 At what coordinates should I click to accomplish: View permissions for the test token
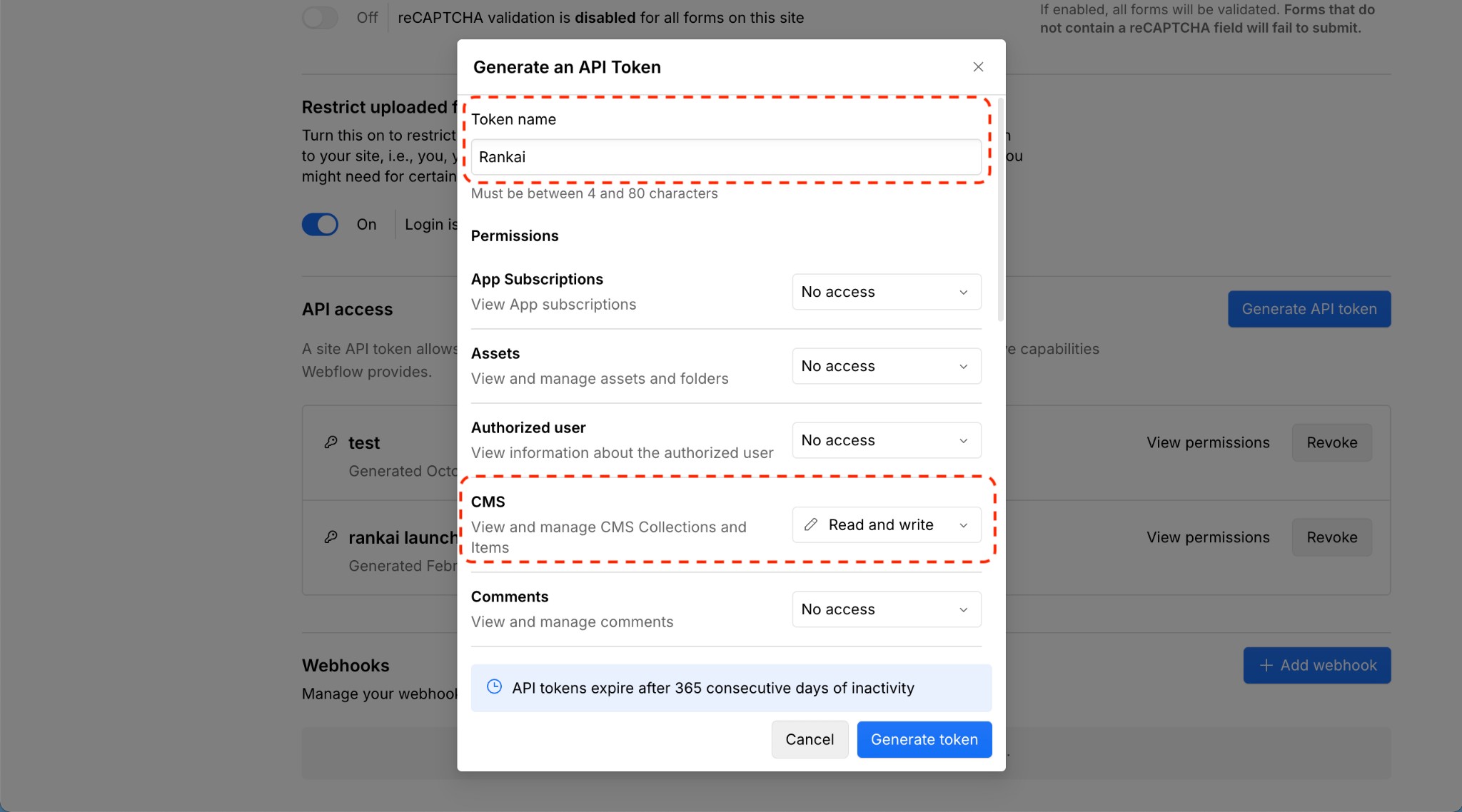pos(1208,442)
